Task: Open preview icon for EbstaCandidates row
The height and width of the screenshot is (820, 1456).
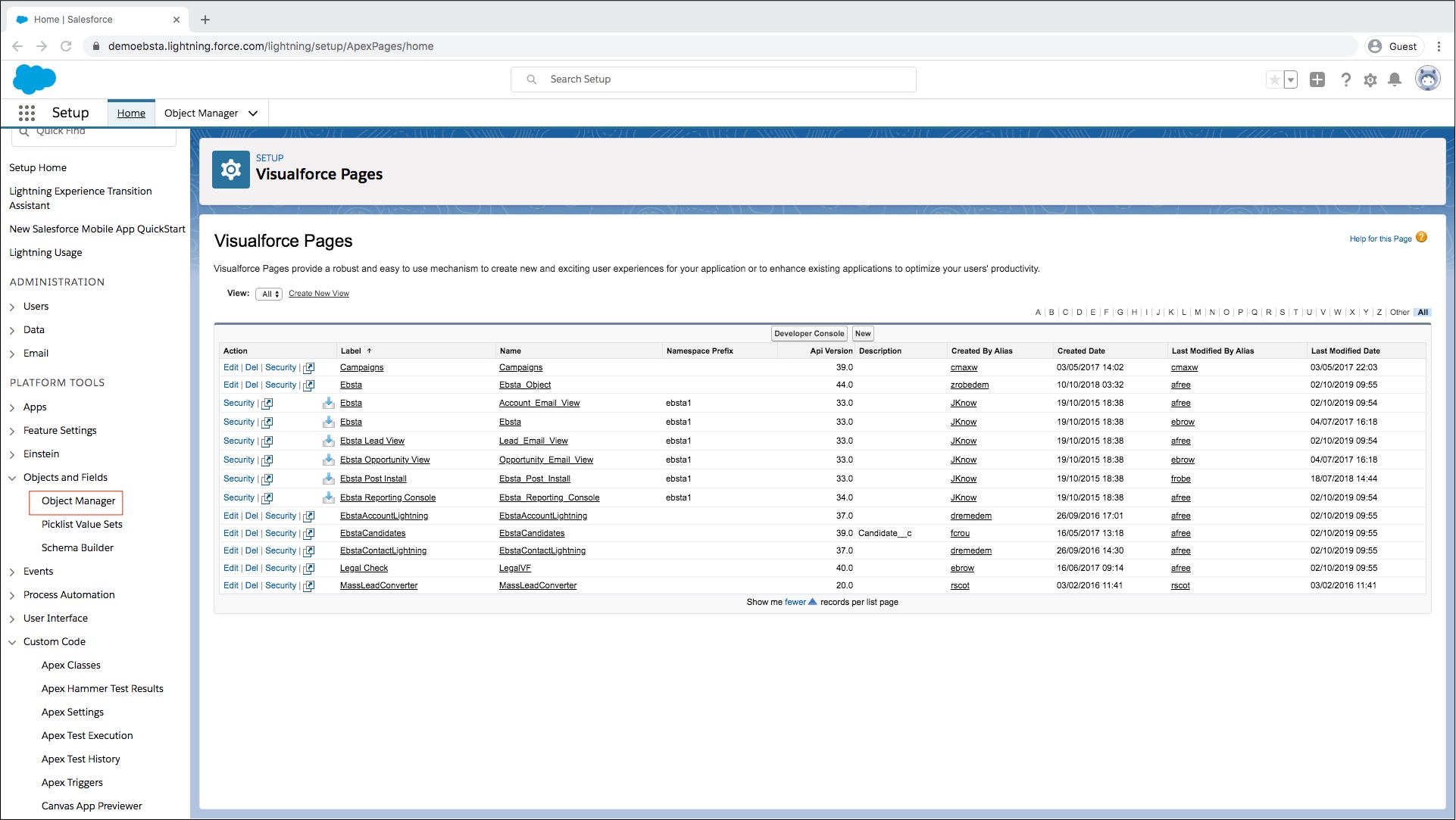Action: coord(309,533)
